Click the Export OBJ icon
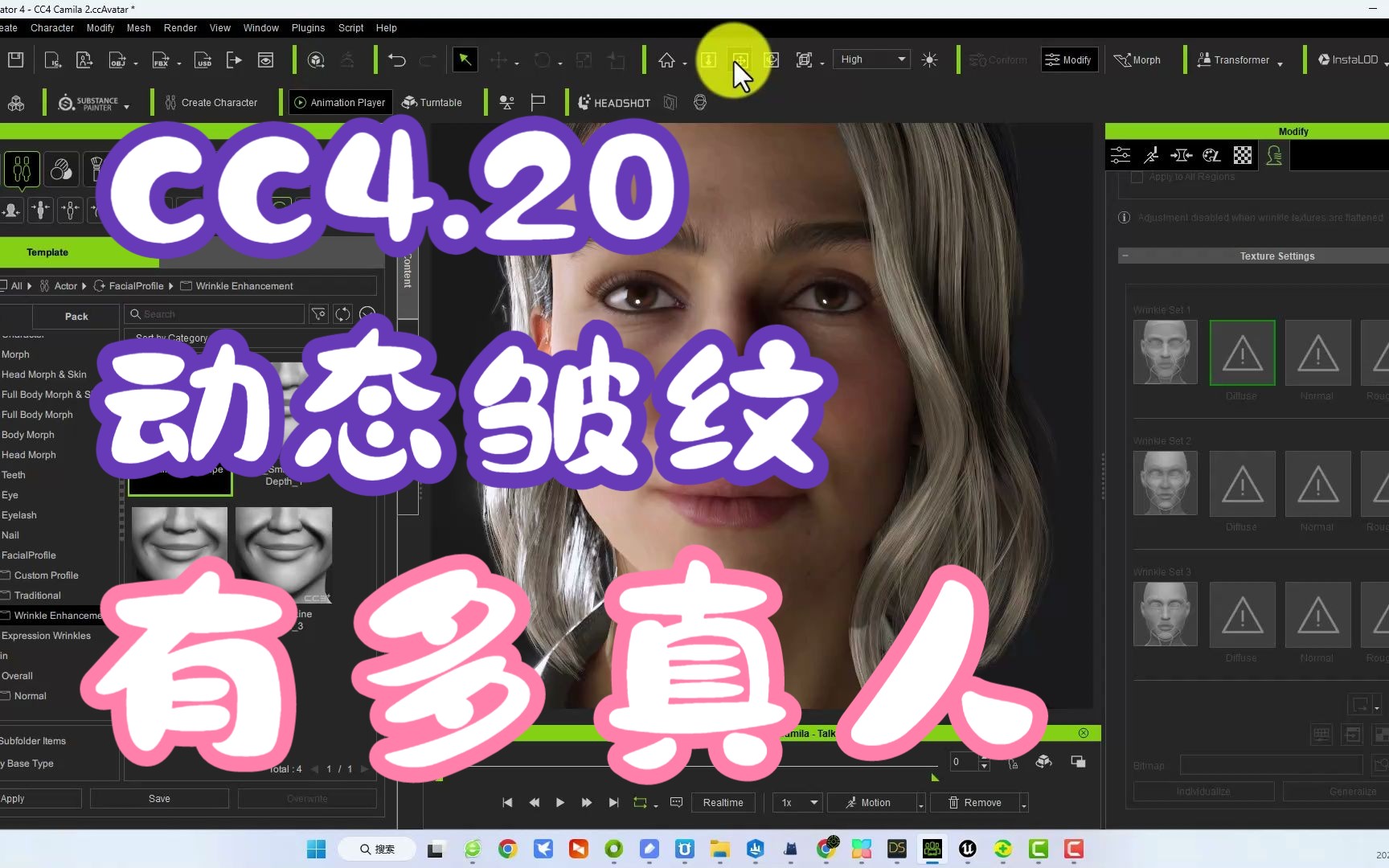 point(117,59)
